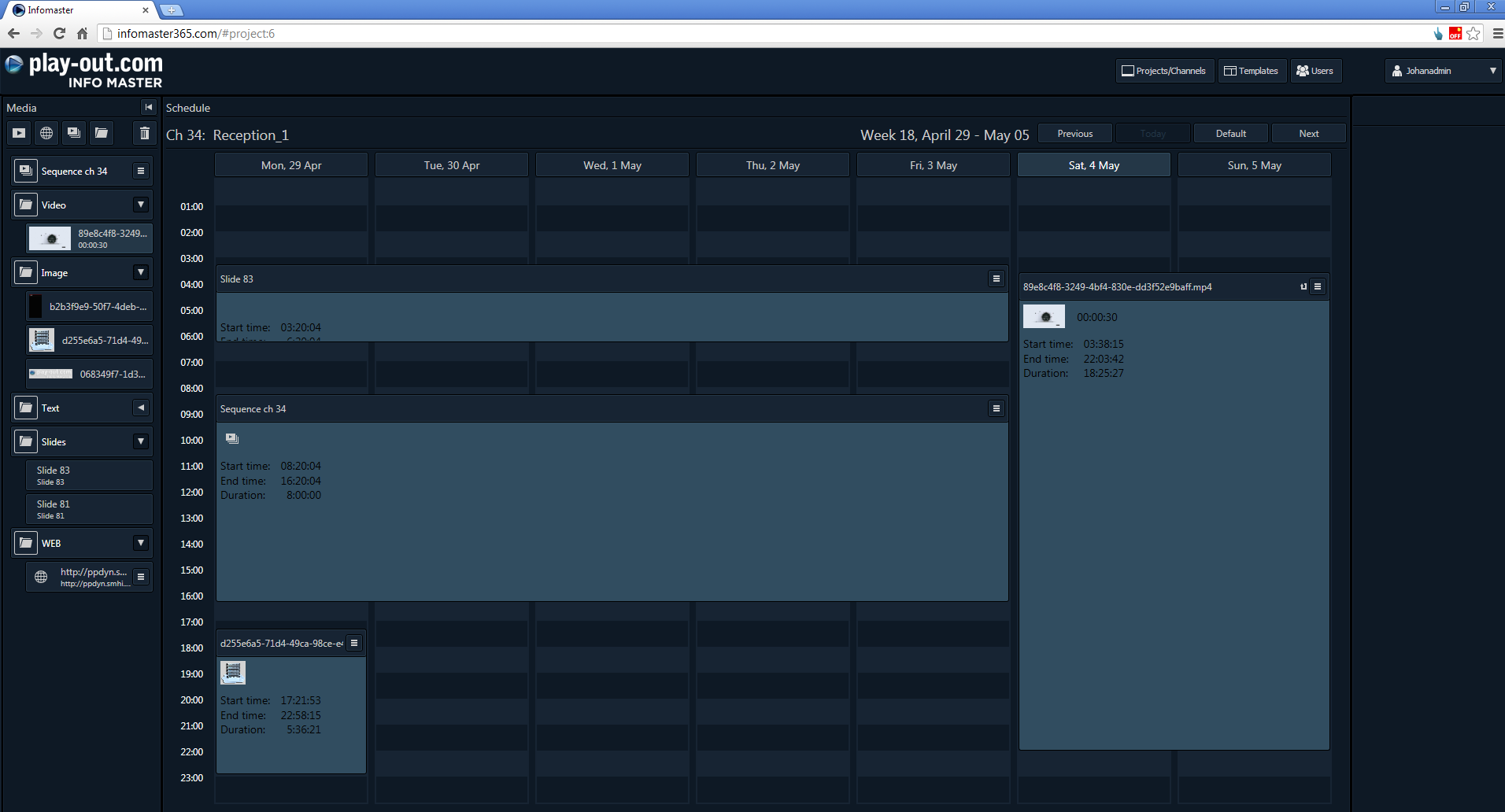Collapse the Media panel with arrow icon
The width and height of the screenshot is (1505, 812).
pos(148,107)
